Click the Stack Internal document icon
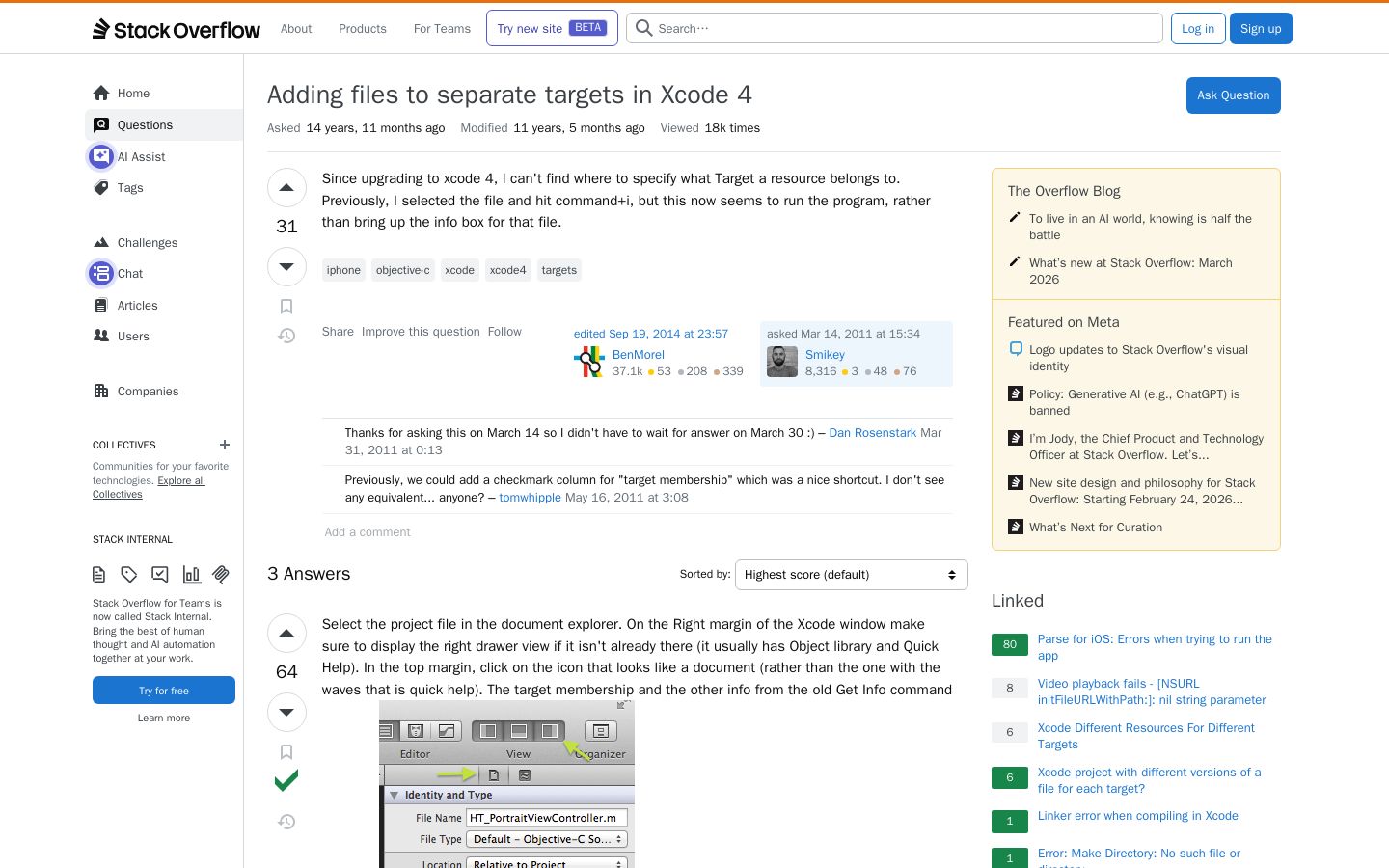The width and height of the screenshot is (1389, 868). click(x=98, y=575)
